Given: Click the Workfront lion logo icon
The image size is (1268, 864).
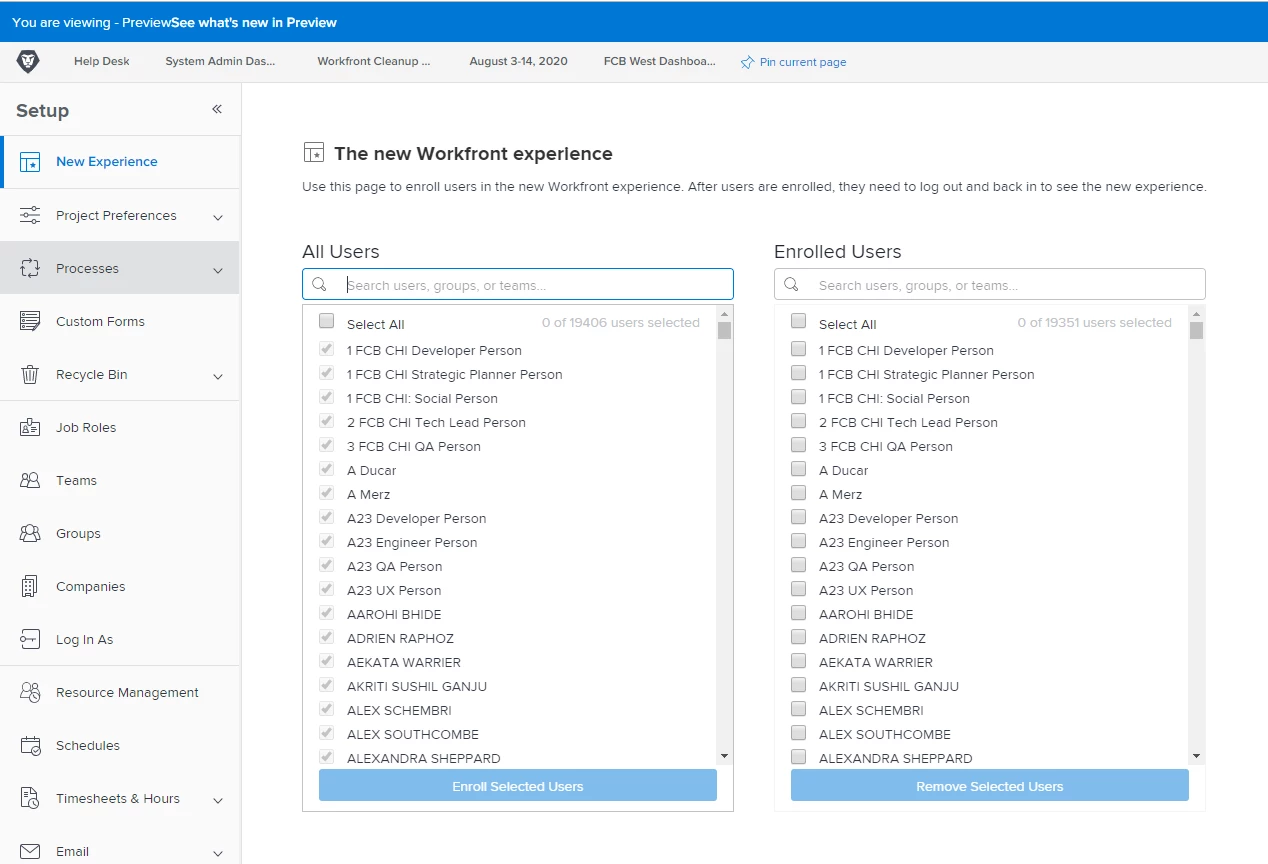Looking at the screenshot, I should [x=28, y=62].
